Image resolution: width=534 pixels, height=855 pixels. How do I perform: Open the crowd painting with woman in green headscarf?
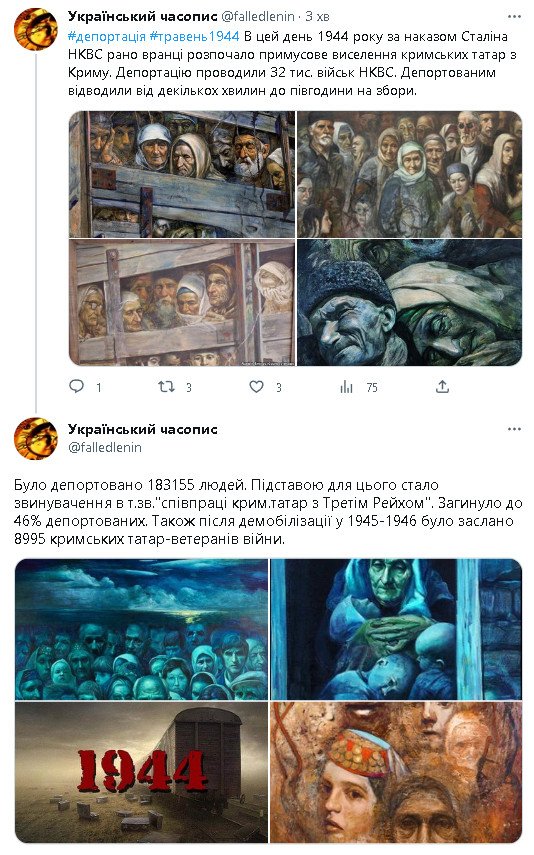410,174
